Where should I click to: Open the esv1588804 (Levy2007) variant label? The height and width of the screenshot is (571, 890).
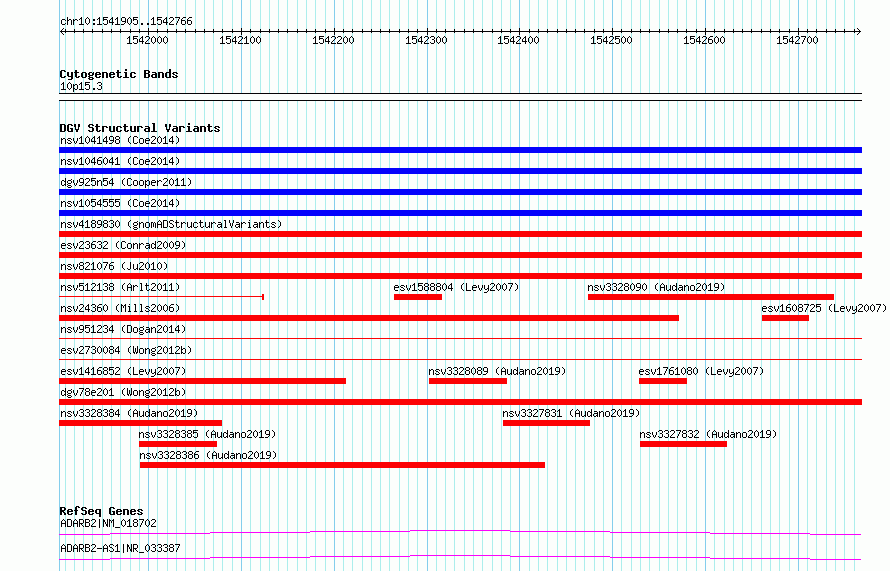coord(456,287)
